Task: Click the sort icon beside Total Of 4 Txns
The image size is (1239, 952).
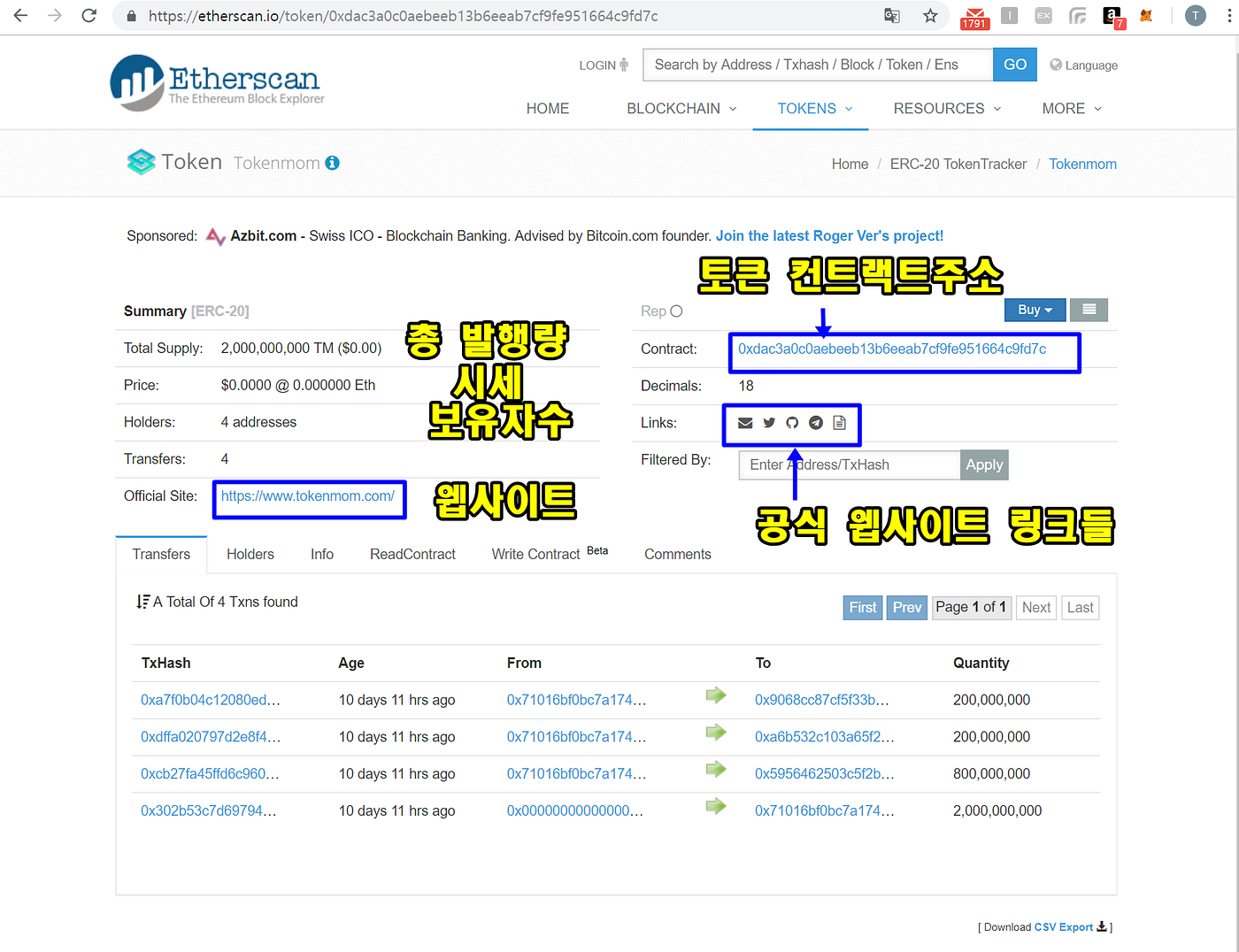Action: [142, 602]
